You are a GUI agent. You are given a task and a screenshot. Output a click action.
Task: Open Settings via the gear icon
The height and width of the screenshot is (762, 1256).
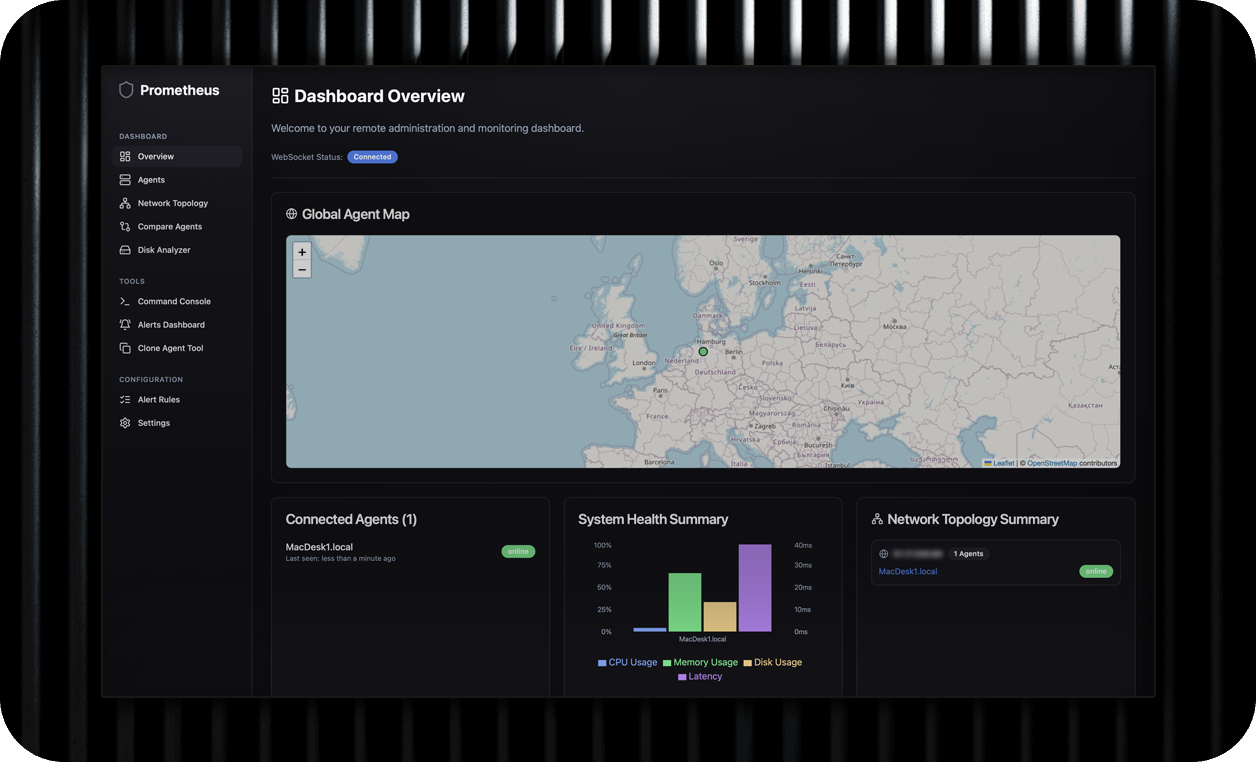point(124,422)
